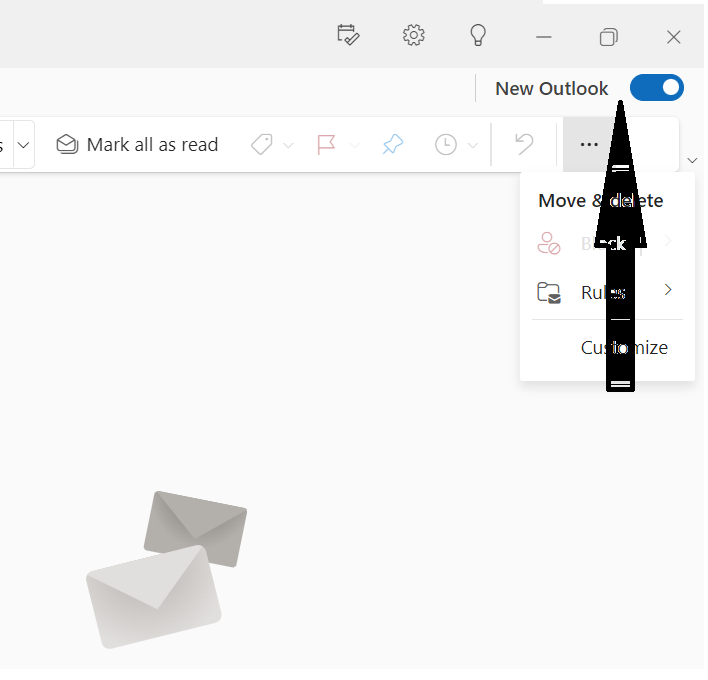This screenshot has height=680, width=708.
Task: Click the Pin icon
Action: point(393,145)
